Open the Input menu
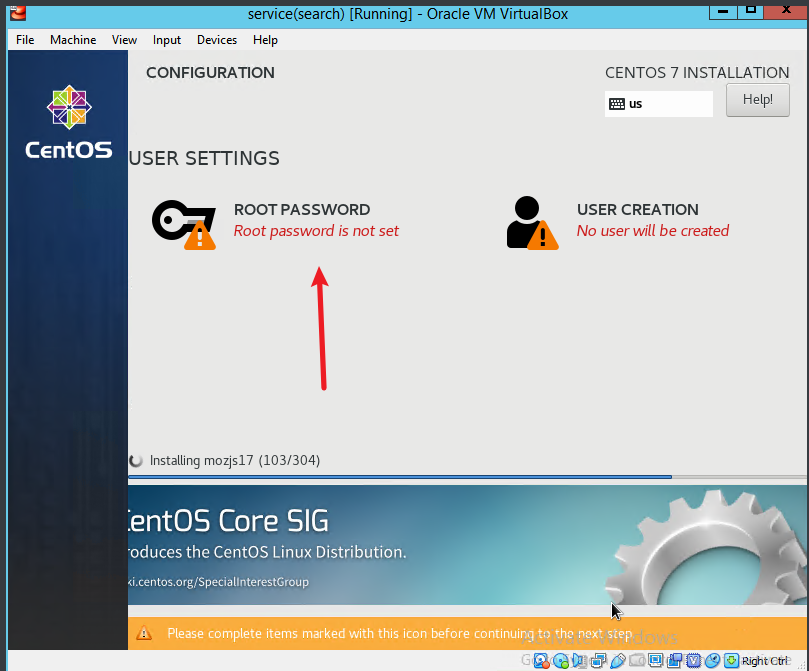The image size is (809, 671). [167, 40]
